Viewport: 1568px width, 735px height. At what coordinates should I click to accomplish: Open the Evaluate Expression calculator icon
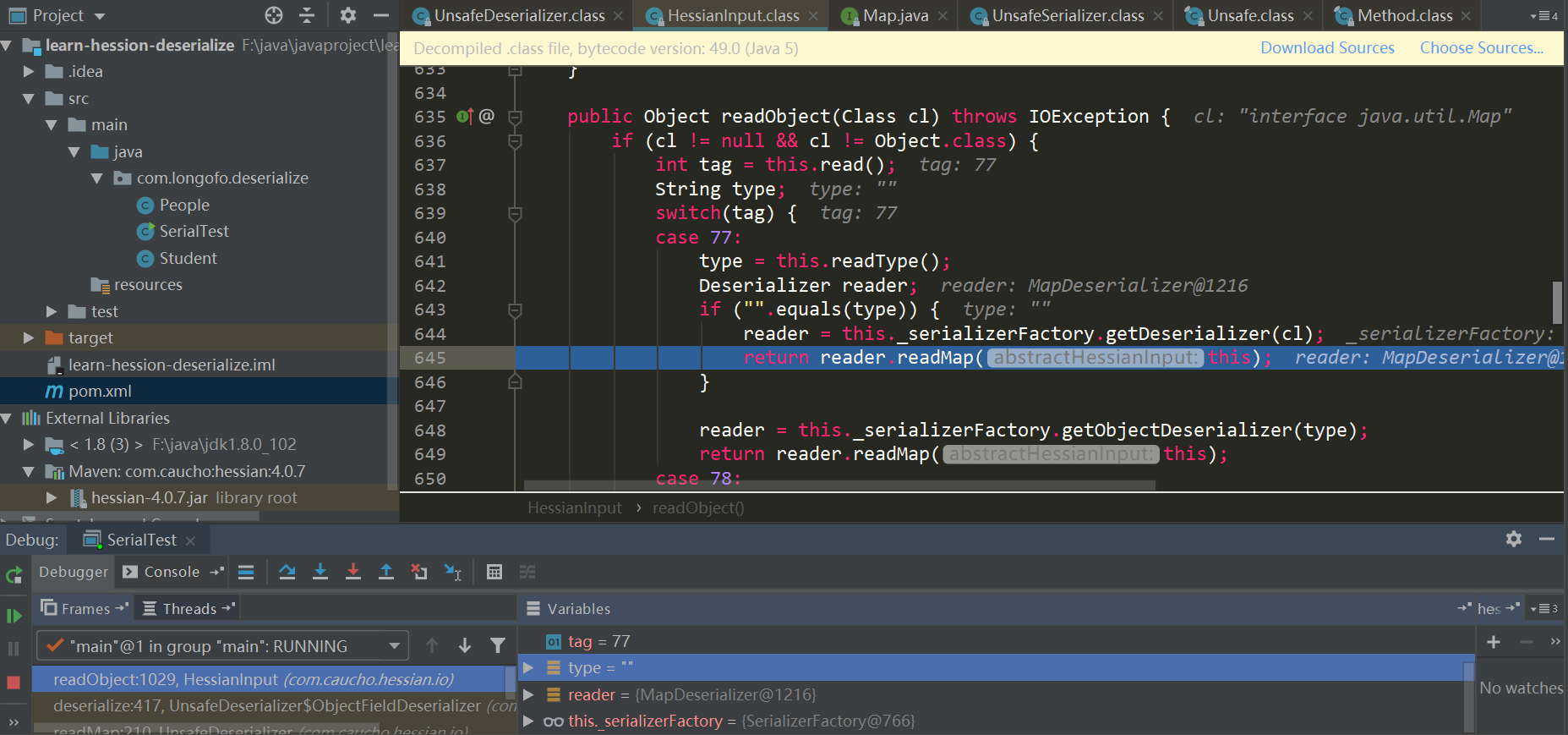(x=494, y=573)
